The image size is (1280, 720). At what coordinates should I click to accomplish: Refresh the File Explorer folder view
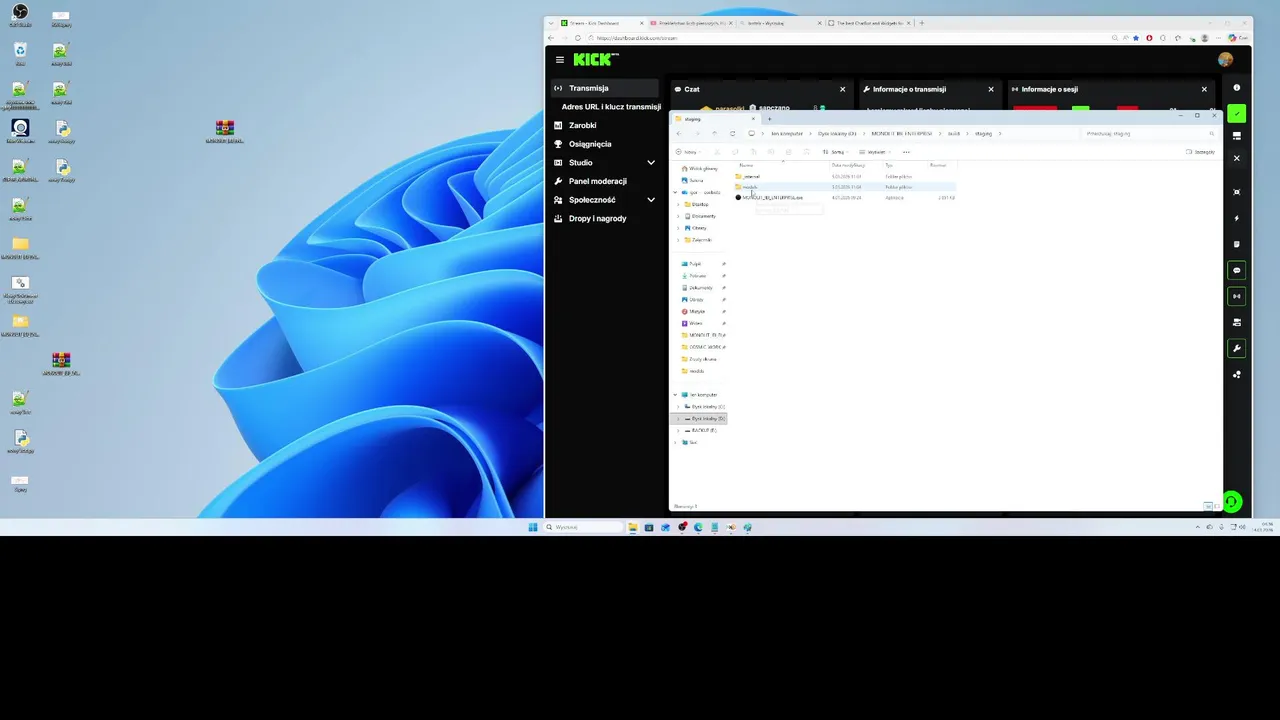(x=732, y=133)
